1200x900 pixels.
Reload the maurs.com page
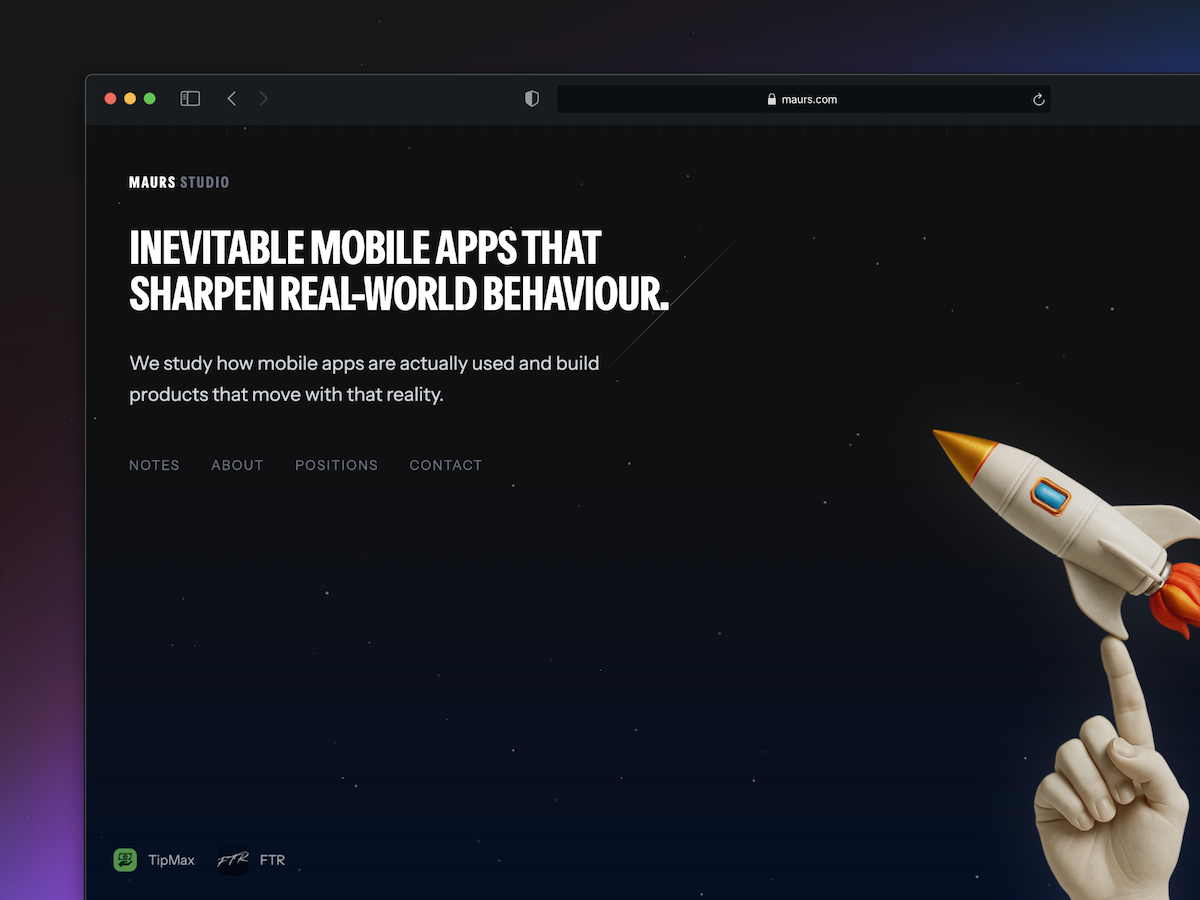point(1038,99)
